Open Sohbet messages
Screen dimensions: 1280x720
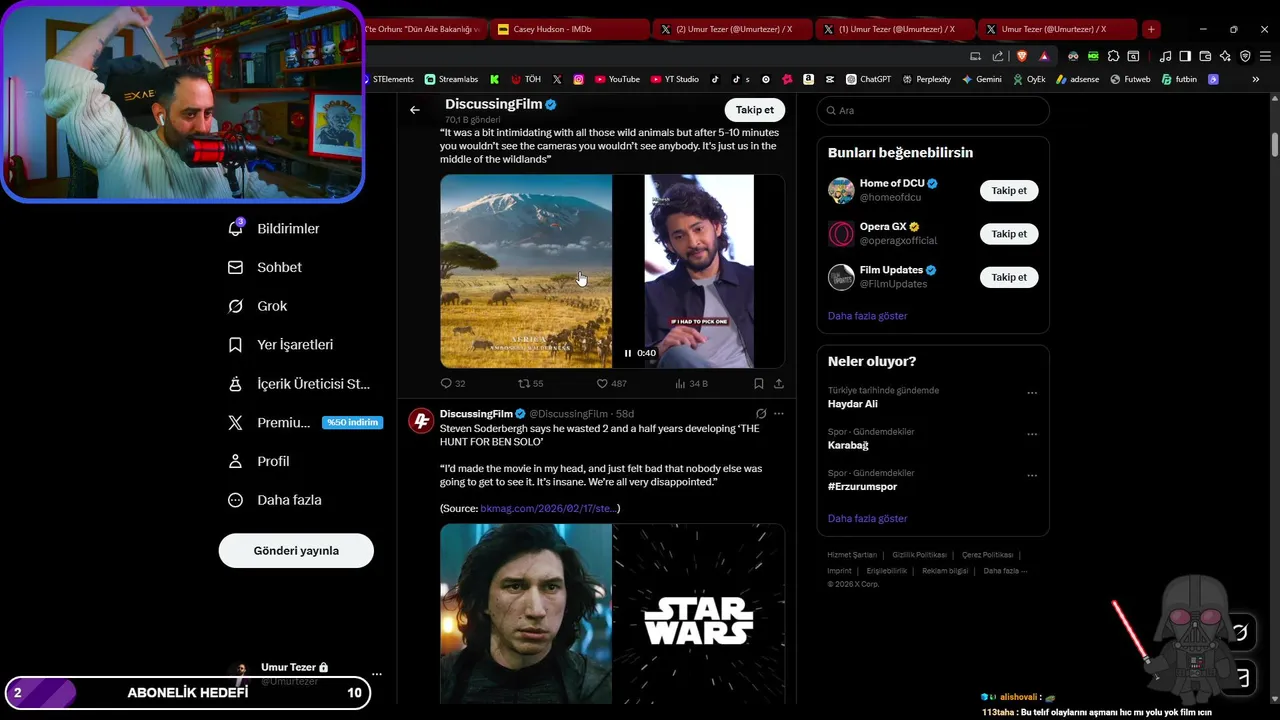point(265,267)
